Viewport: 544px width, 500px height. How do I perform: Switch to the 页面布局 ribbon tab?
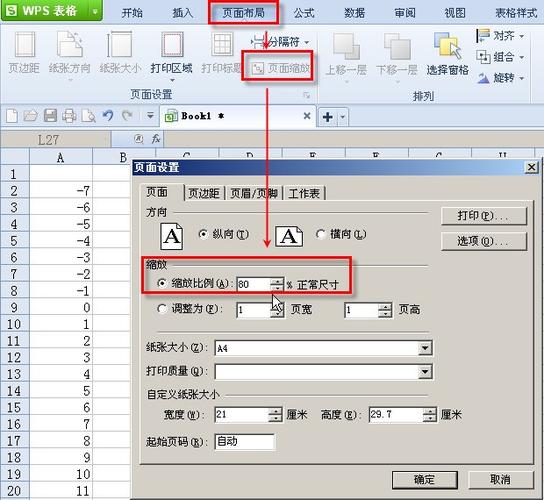[x=244, y=13]
